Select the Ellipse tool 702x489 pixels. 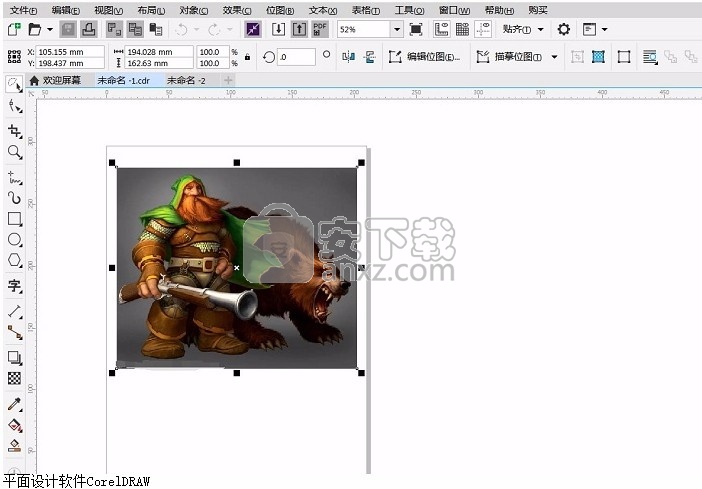(14, 240)
